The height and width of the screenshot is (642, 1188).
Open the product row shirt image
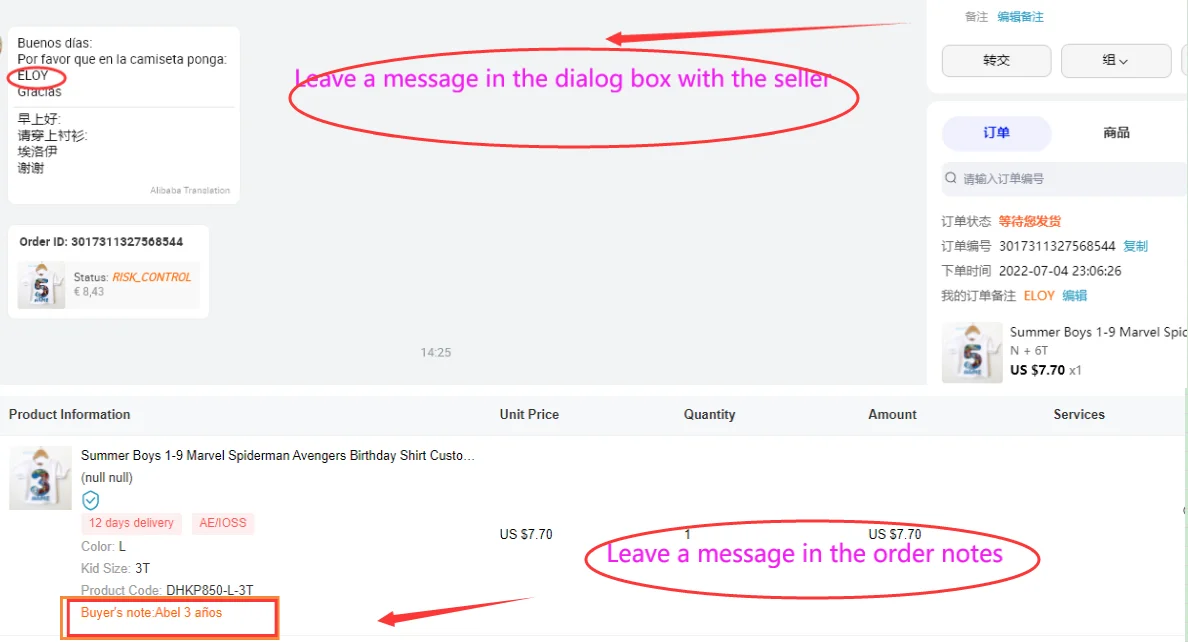coord(40,478)
